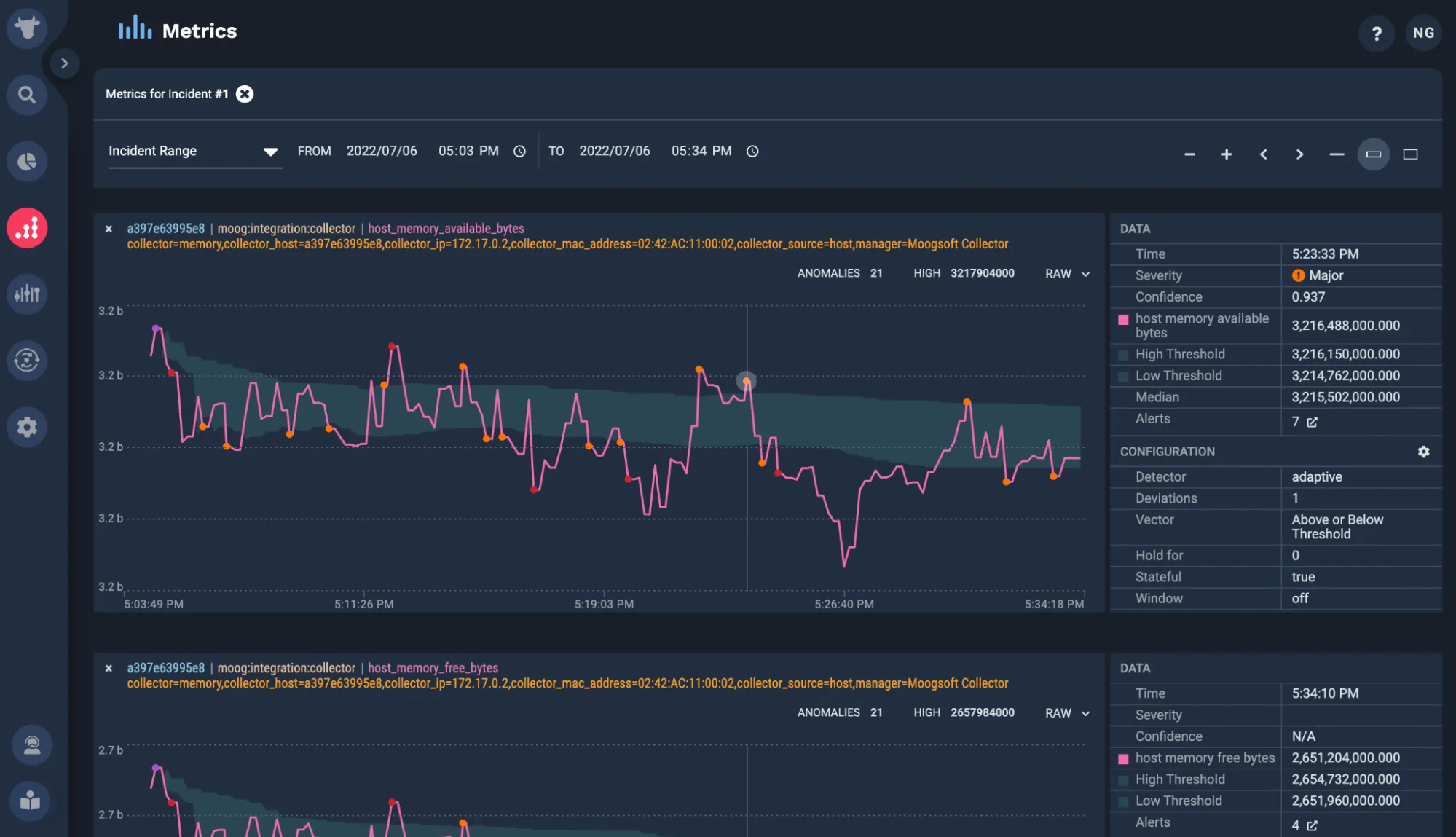1456x837 pixels.
Task: Open the Moogsoft bull logo home
Action: (x=27, y=28)
